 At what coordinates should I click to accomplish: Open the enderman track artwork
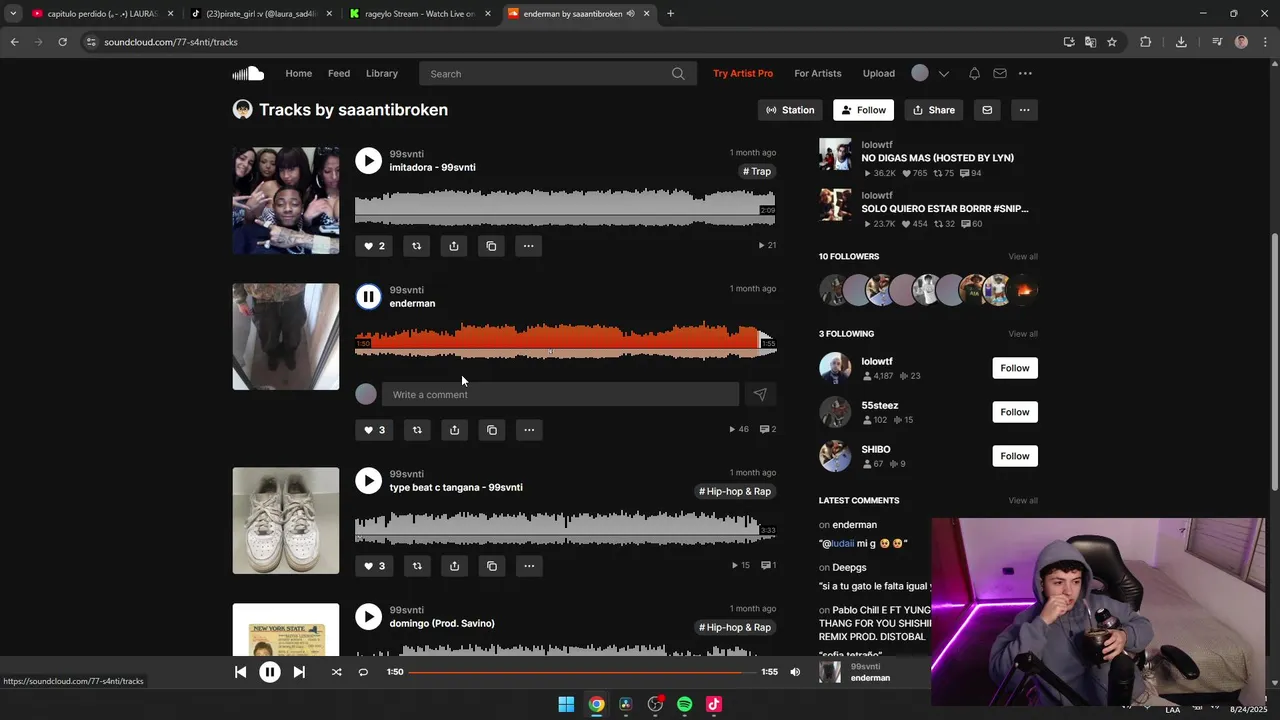click(x=286, y=337)
